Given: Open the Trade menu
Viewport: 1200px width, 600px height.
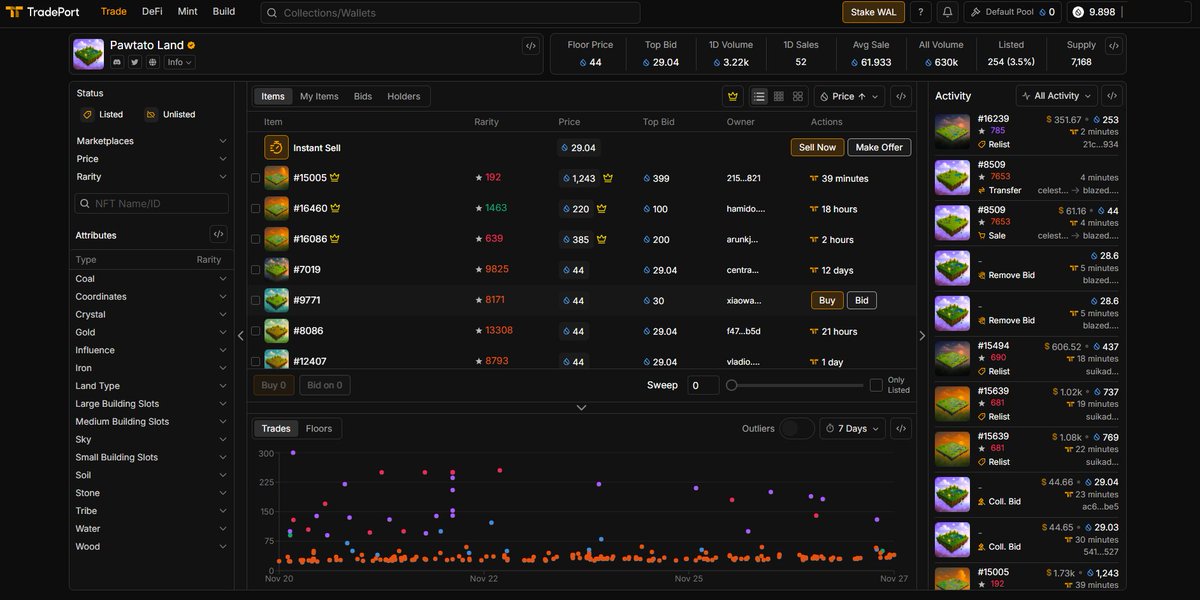Looking at the screenshot, I should pos(114,12).
